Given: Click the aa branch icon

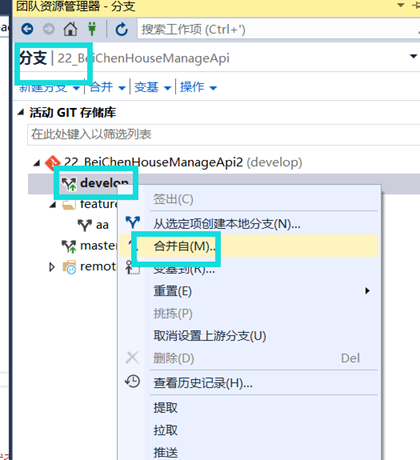Looking at the screenshot, I should pyautogui.click(x=85, y=225).
